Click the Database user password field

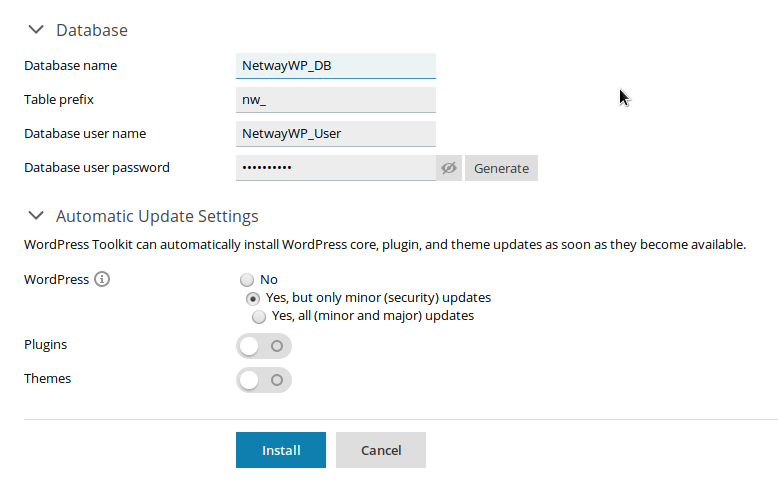[336, 168]
